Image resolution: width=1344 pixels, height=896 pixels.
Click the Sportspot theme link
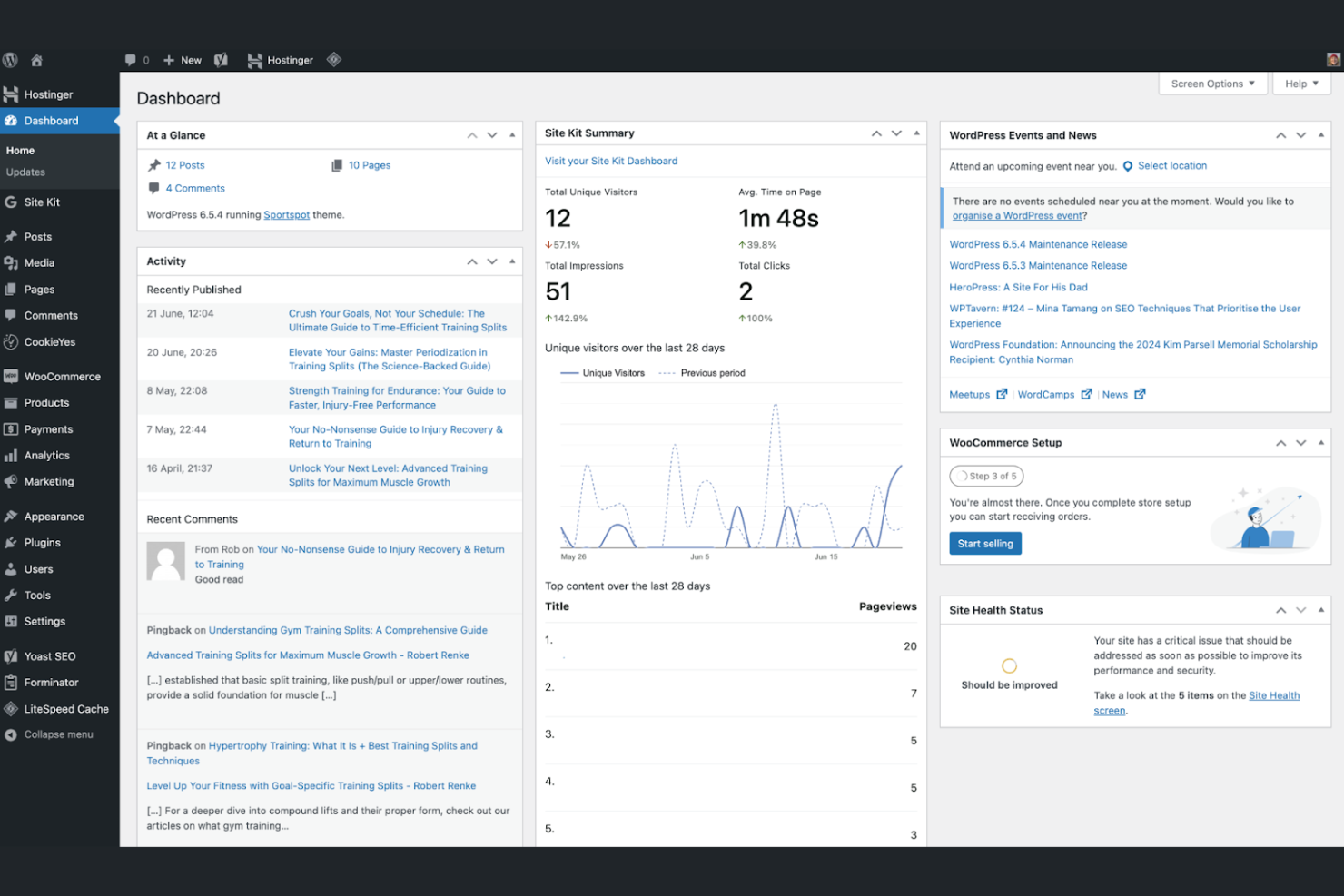tap(287, 215)
